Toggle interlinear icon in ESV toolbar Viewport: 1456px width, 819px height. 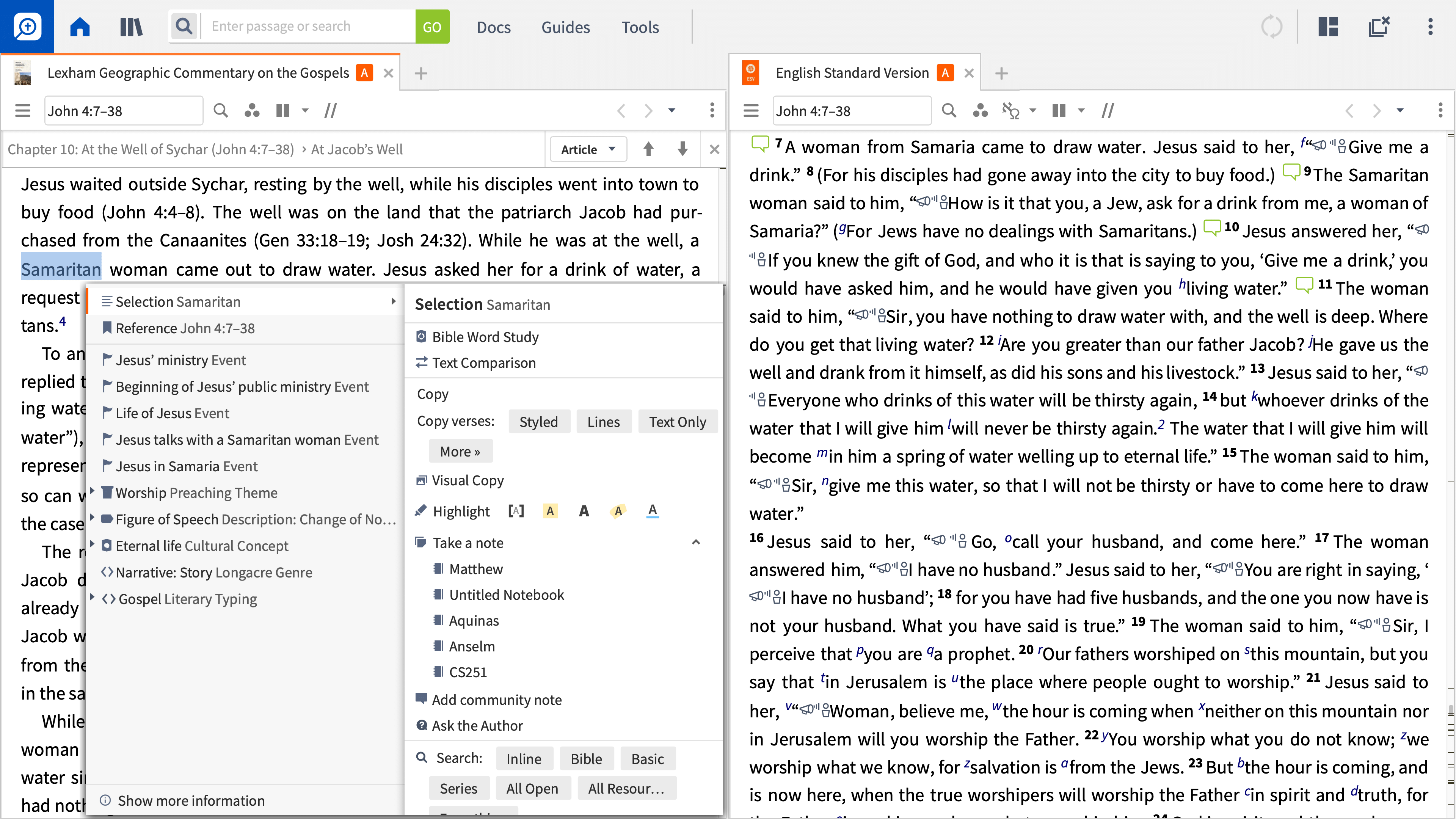click(1010, 111)
